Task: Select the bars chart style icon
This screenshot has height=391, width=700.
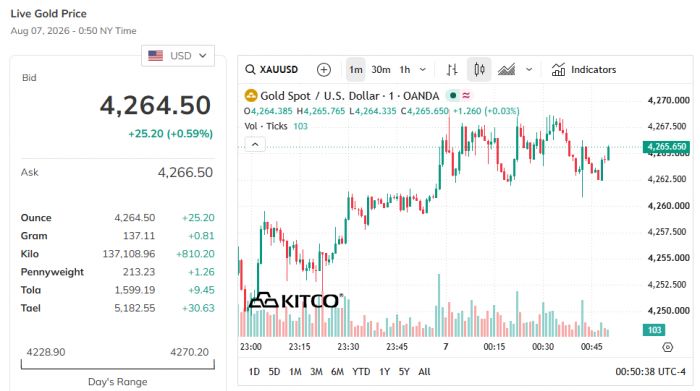Action: (452, 70)
